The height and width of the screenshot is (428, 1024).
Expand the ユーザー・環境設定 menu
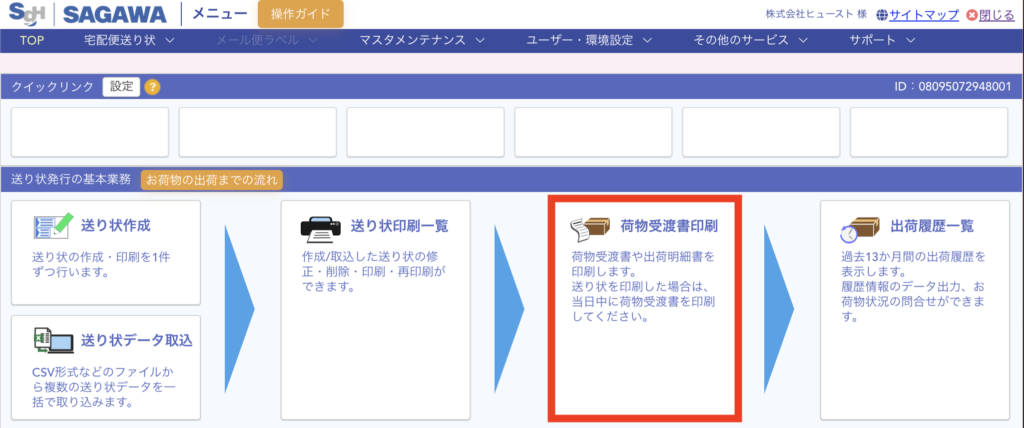tap(589, 41)
